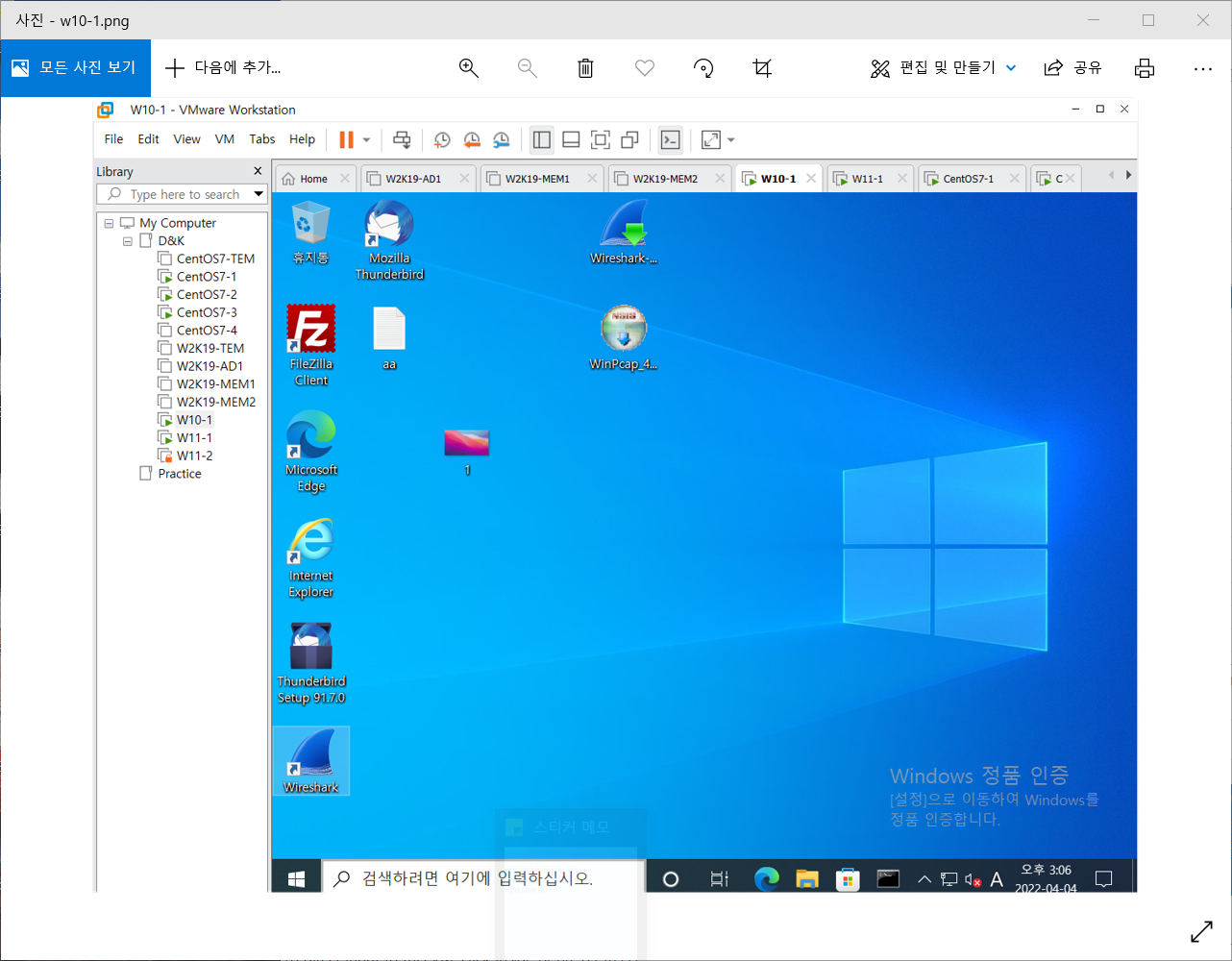The image size is (1232, 961).
Task: Select image thumbnail named 1
Action: coord(467,453)
